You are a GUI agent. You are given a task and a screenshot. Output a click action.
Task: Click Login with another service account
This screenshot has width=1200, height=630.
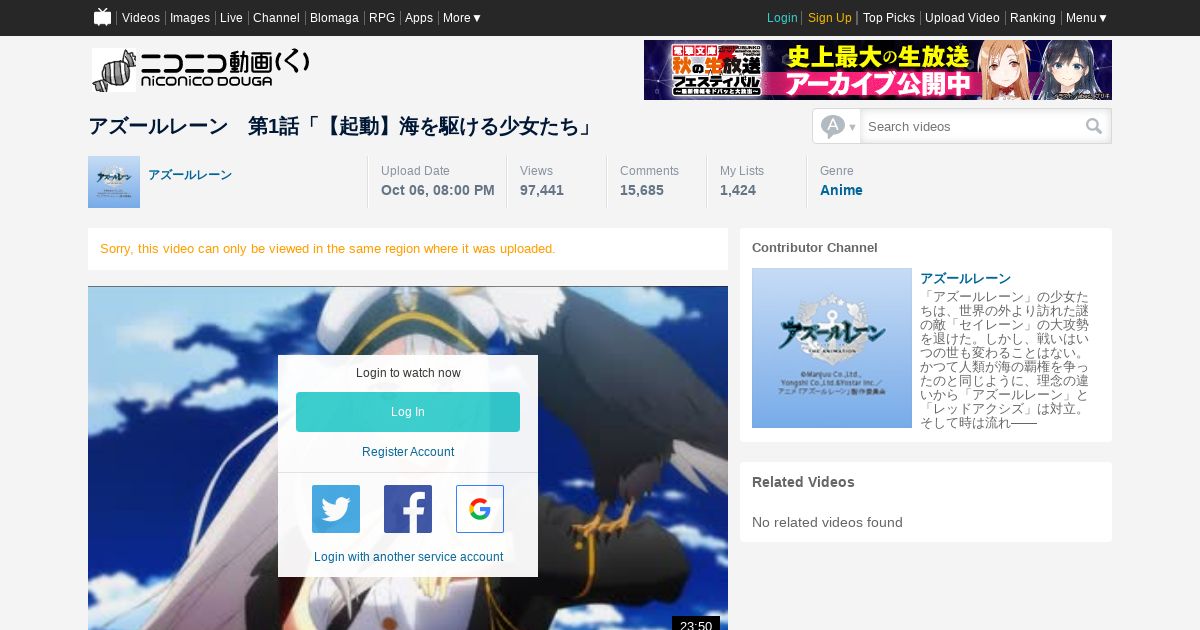pyautogui.click(x=408, y=557)
